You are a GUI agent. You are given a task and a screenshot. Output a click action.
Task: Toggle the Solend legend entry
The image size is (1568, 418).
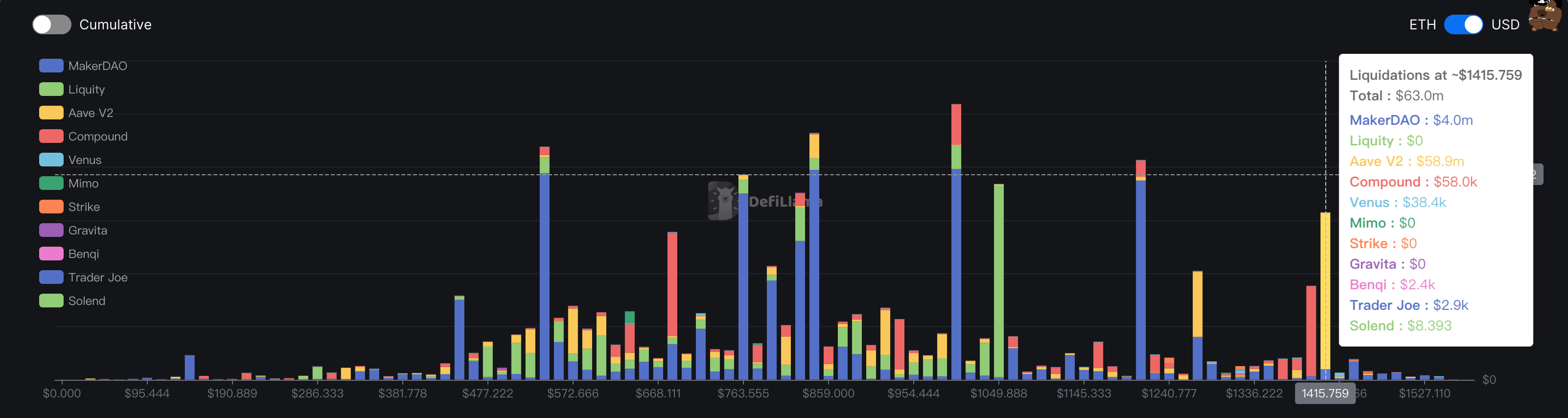(72, 301)
